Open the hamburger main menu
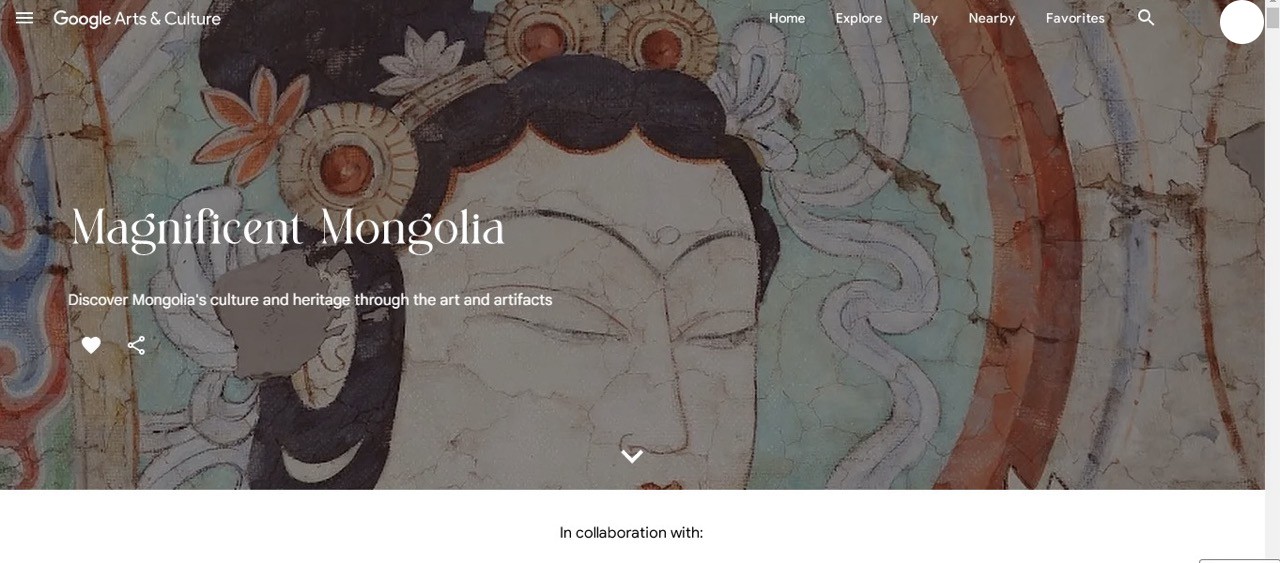The image size is (1280, 563). coord(24,18)
